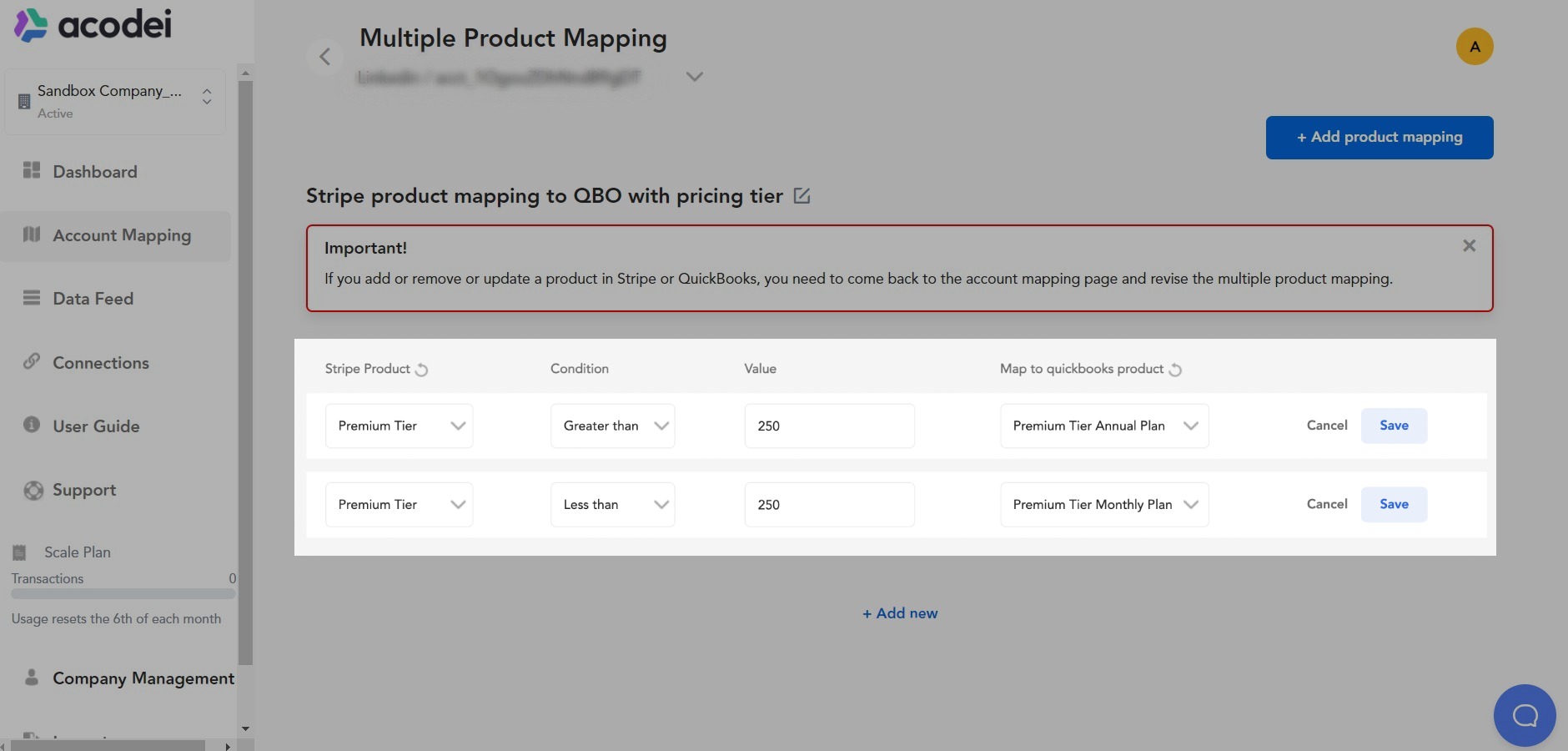Viewport: 1568px width, 751px height.
Task: Cancel the Premium Tier Annual Plan row
Action: pos(1327,426)
